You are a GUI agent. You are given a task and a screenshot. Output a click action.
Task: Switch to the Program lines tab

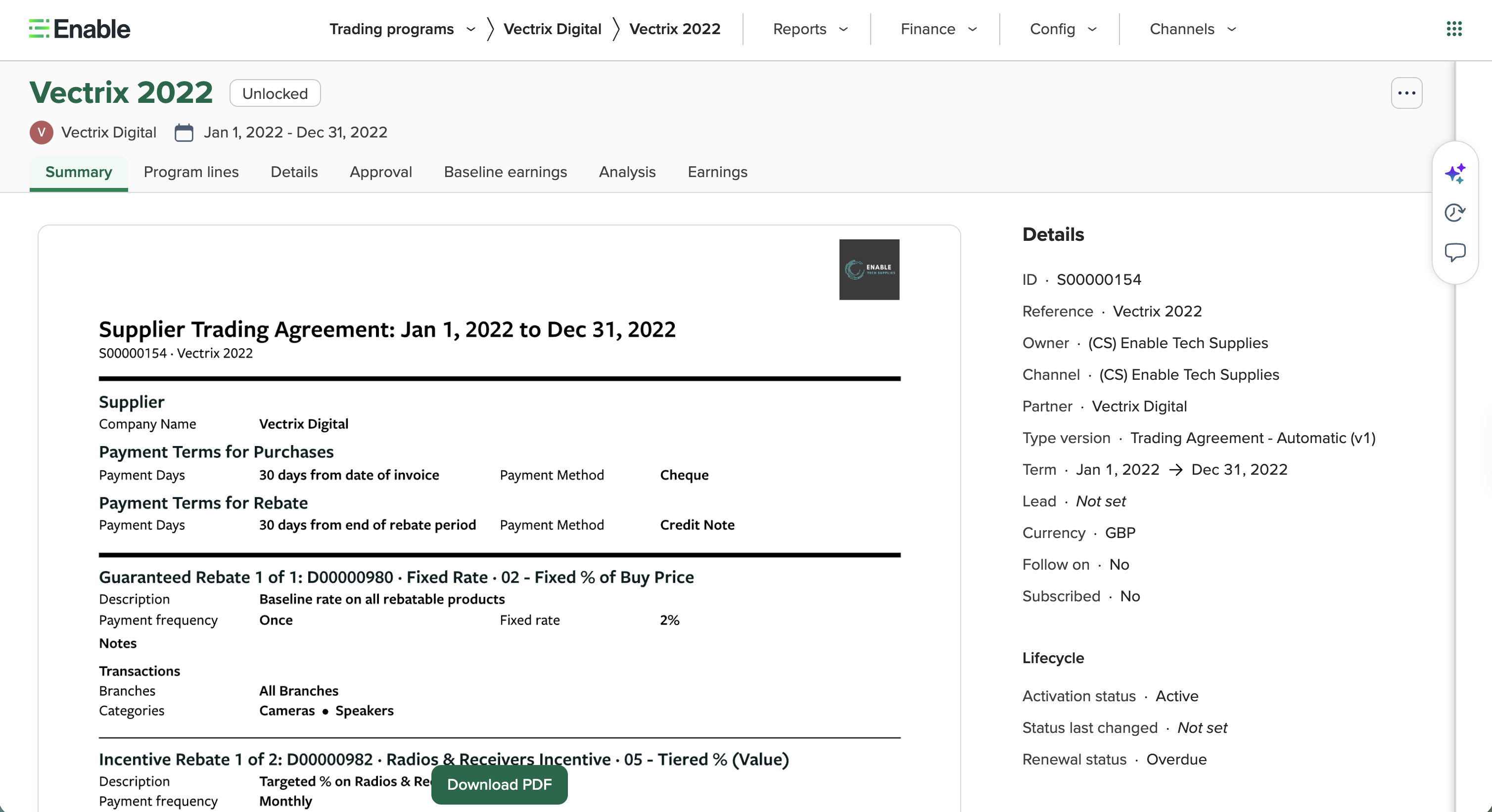pos(191,172)
